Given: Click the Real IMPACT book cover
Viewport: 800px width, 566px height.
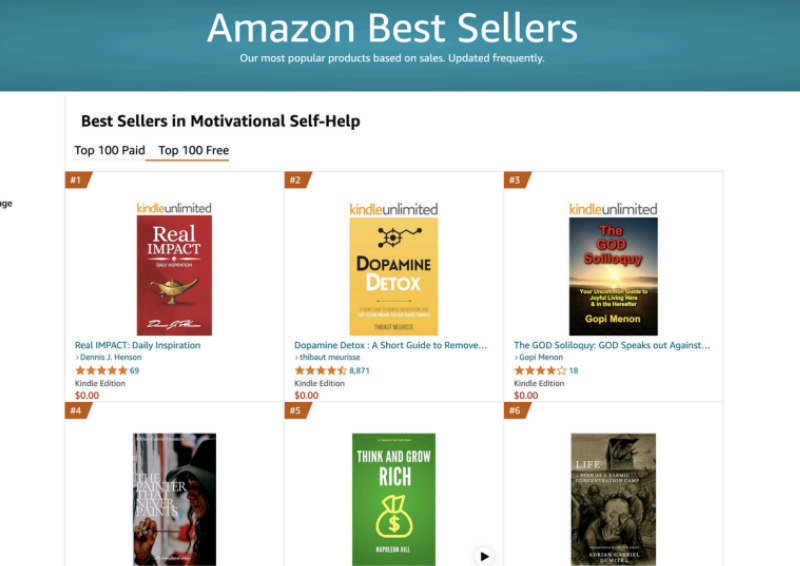Looking at the screenshot, I should coord(174,275).
